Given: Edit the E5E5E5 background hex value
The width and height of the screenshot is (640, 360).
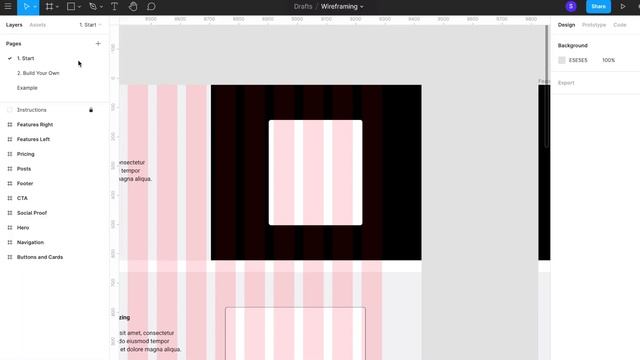Looking at the screenshot, I should 578,60.
